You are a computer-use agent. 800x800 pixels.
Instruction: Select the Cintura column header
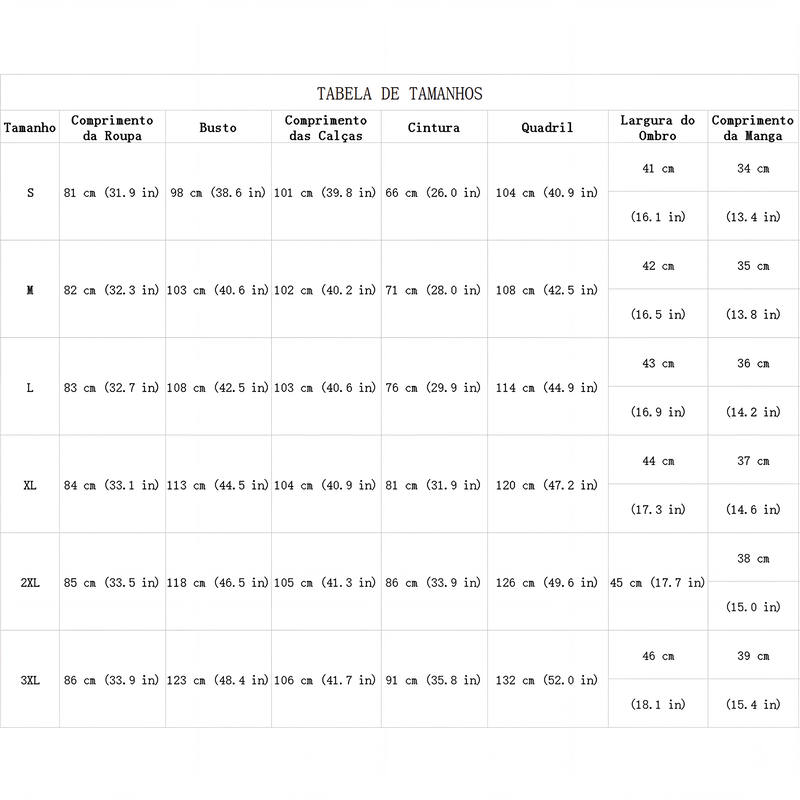(x=434, y=128)
